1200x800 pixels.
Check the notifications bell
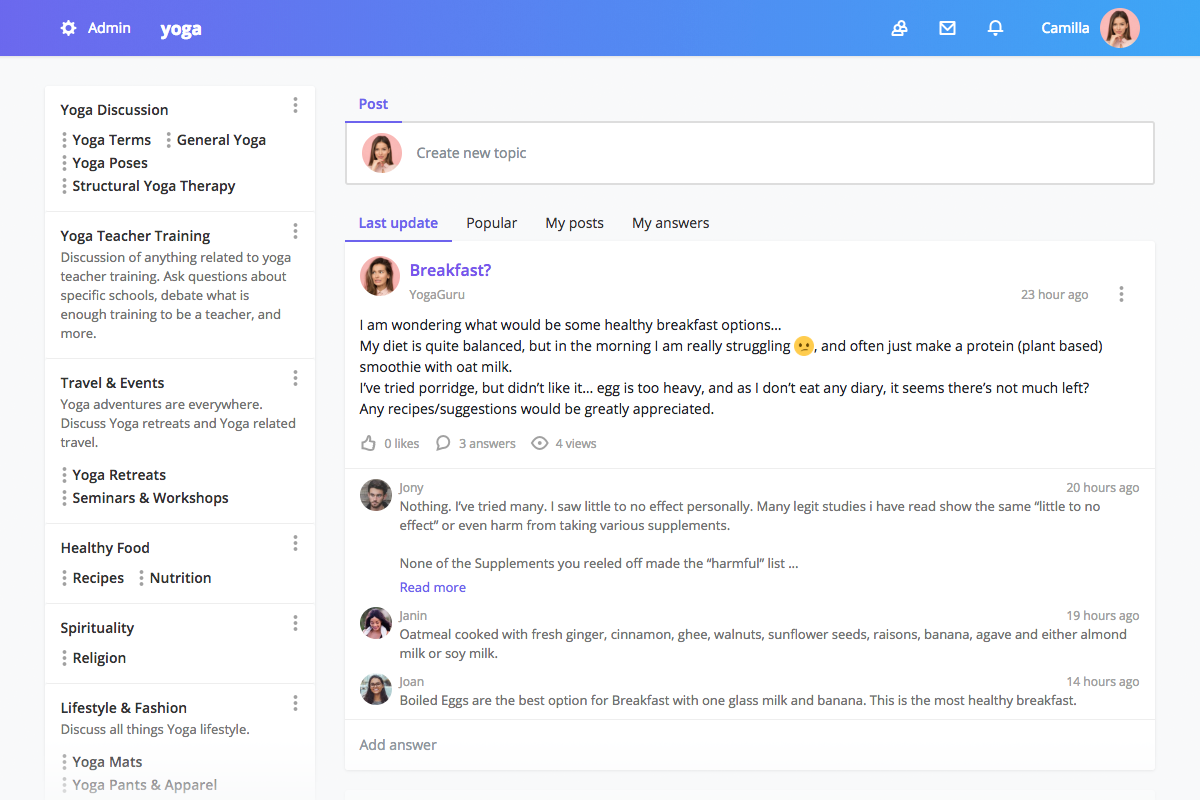tap(995, 28)
